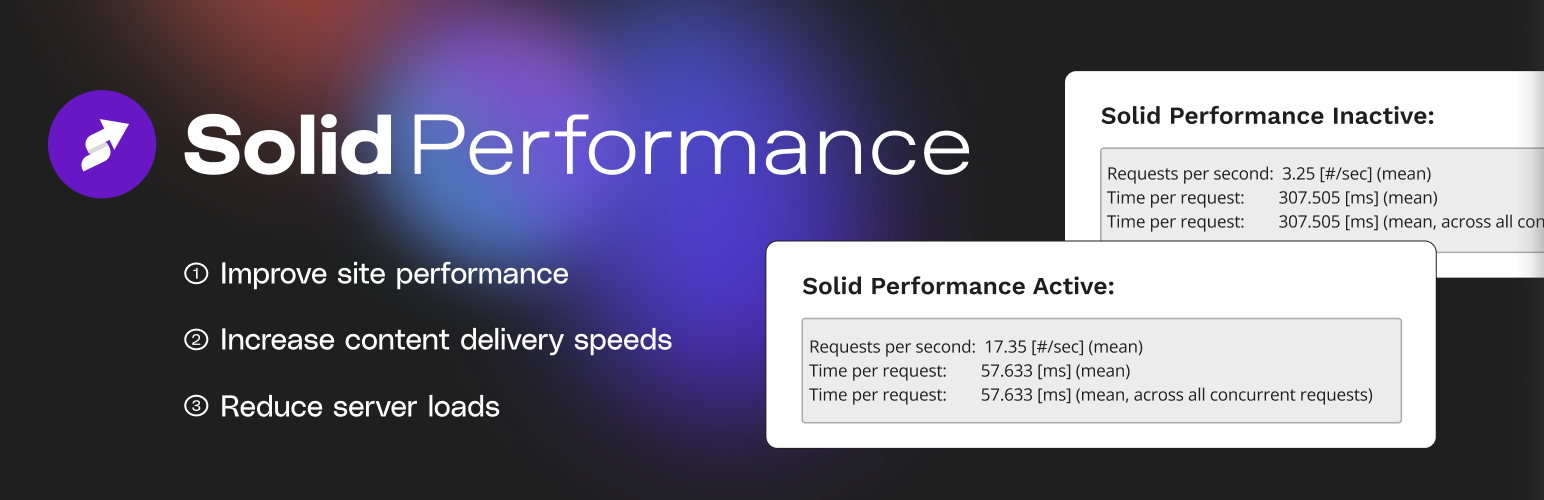Click the bold word "Solid" in the title

[288, 145]
